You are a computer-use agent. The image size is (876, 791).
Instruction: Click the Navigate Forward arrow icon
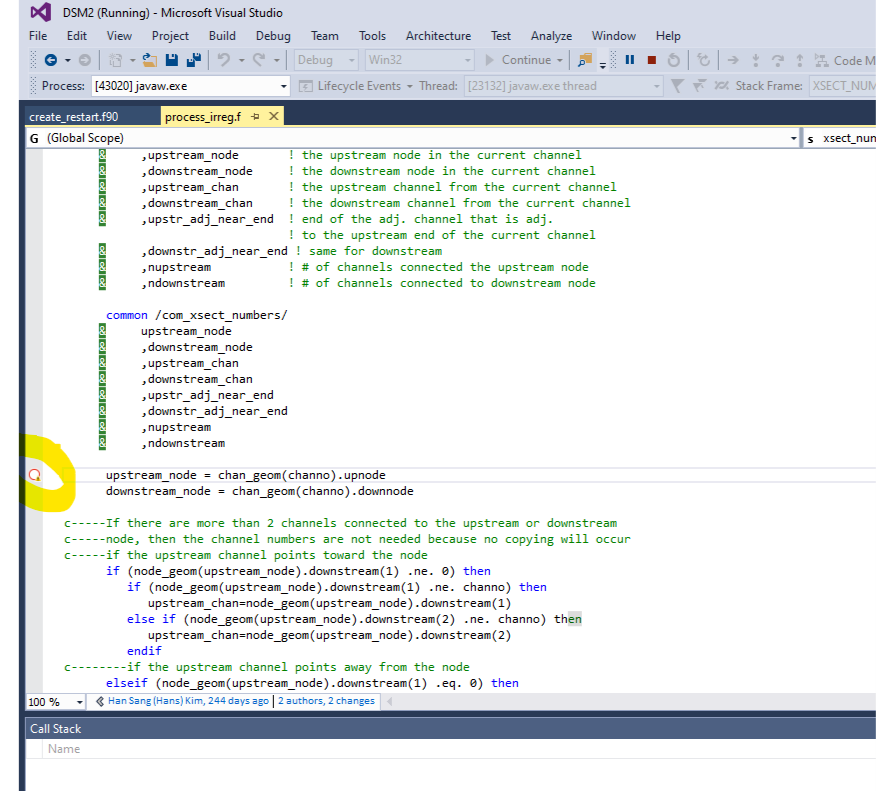pyautogui.click(x=84, y=60)
